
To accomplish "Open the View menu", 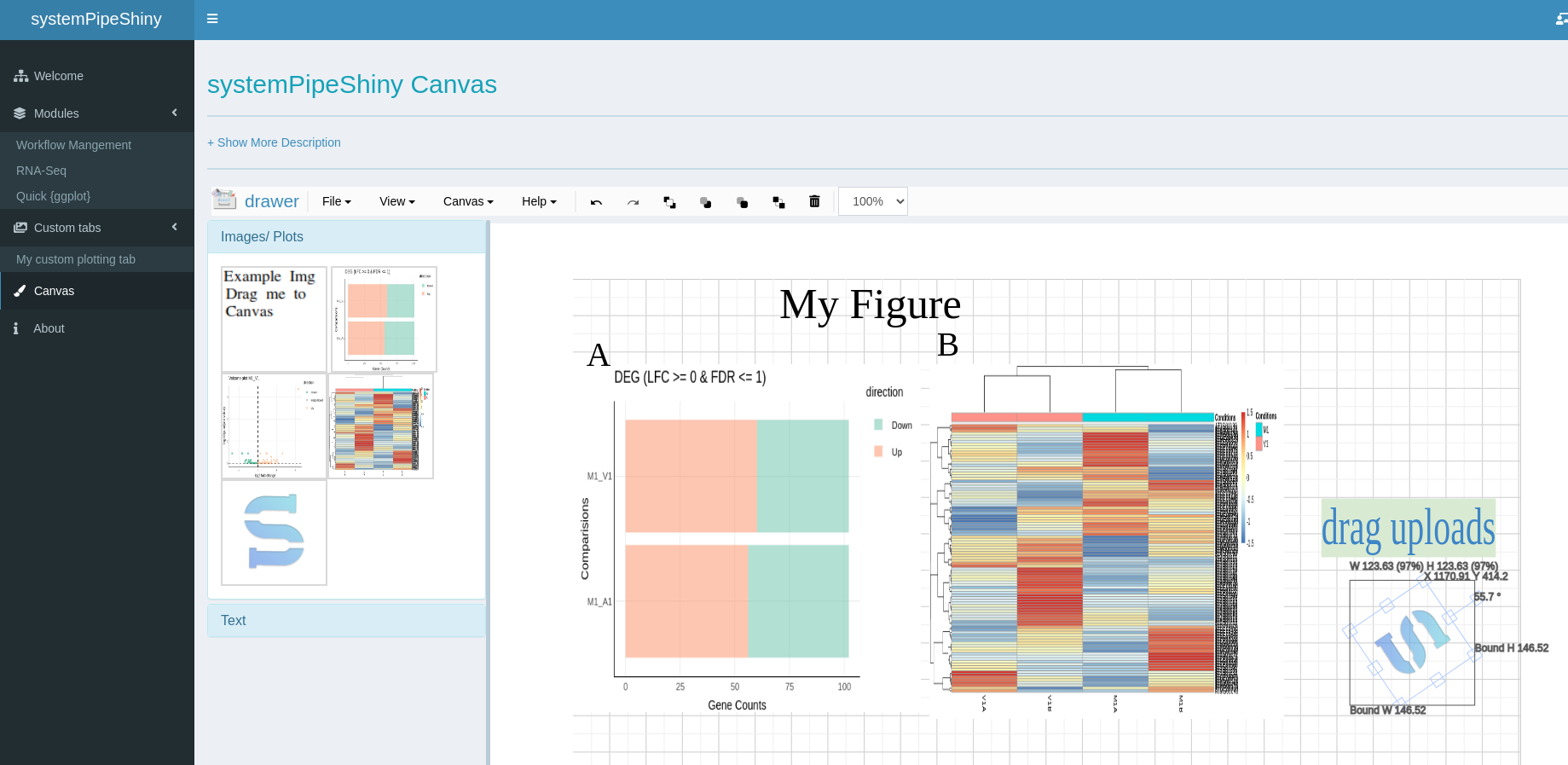I will (x=397, y=201).
